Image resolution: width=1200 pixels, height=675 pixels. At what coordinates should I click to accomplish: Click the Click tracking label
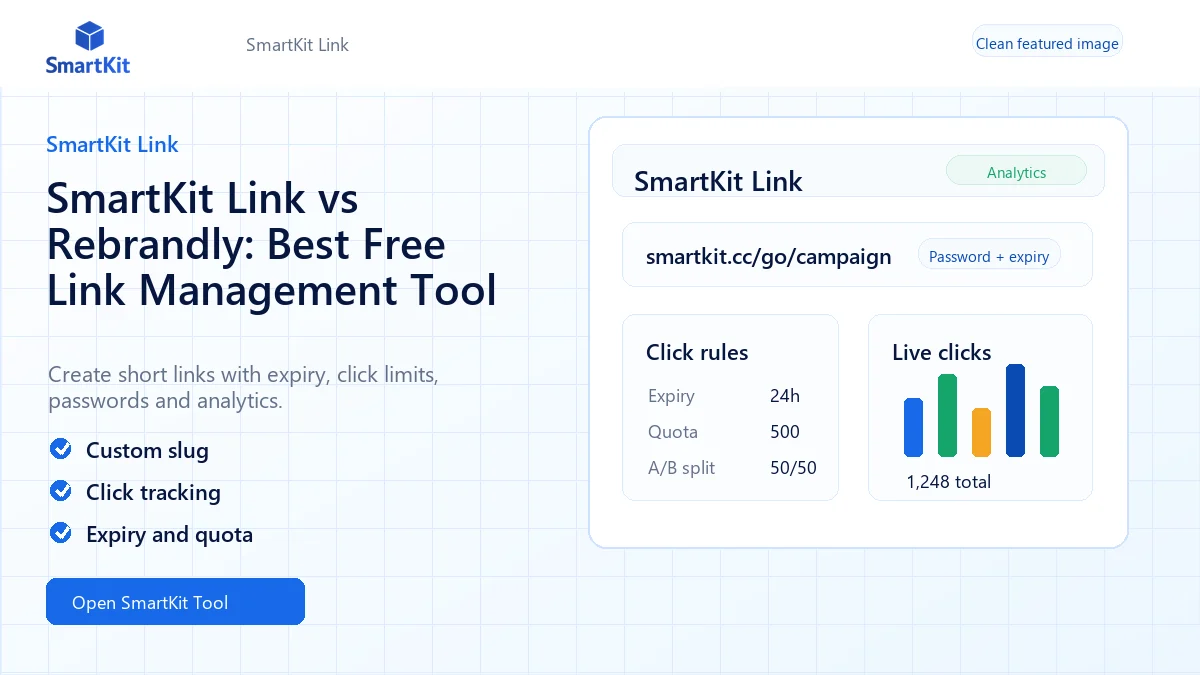pyautogui.click(x=153, y=492)
